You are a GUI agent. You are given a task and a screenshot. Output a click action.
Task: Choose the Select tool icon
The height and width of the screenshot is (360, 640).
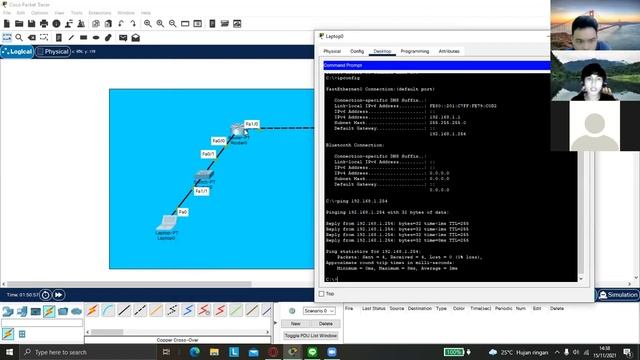[7, 38]
